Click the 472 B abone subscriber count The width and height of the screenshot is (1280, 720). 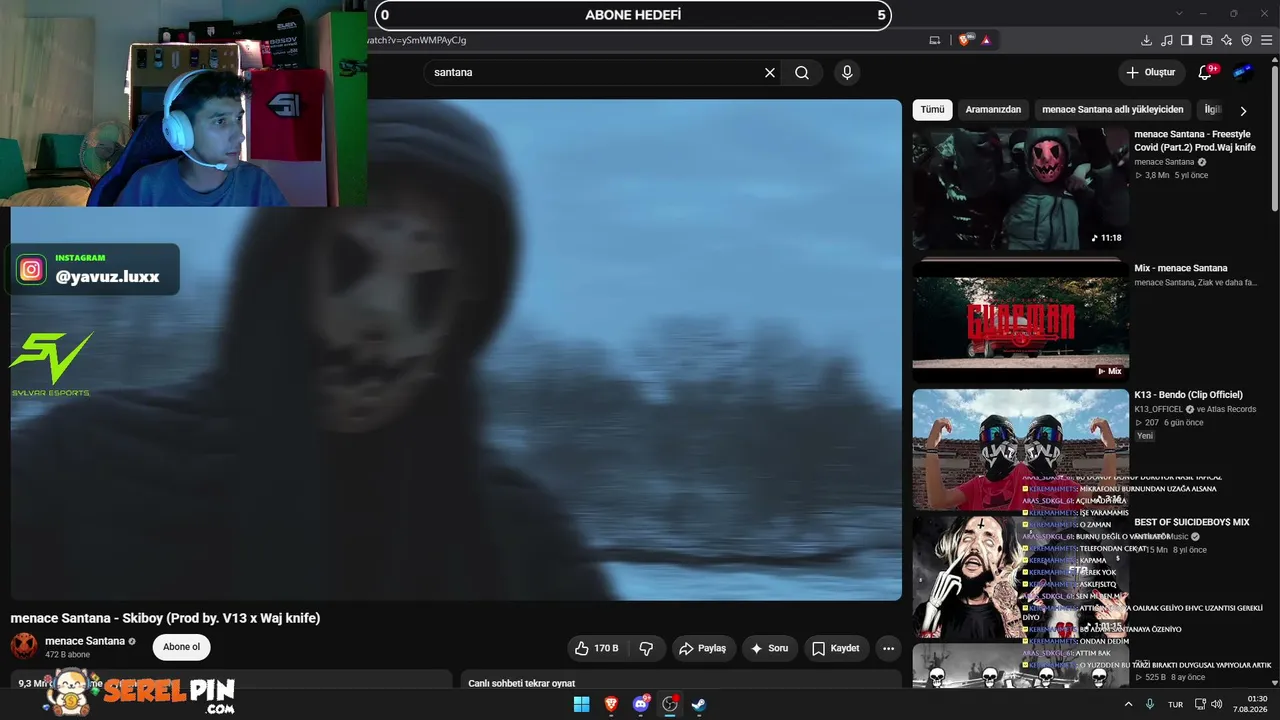click(68, 655)
